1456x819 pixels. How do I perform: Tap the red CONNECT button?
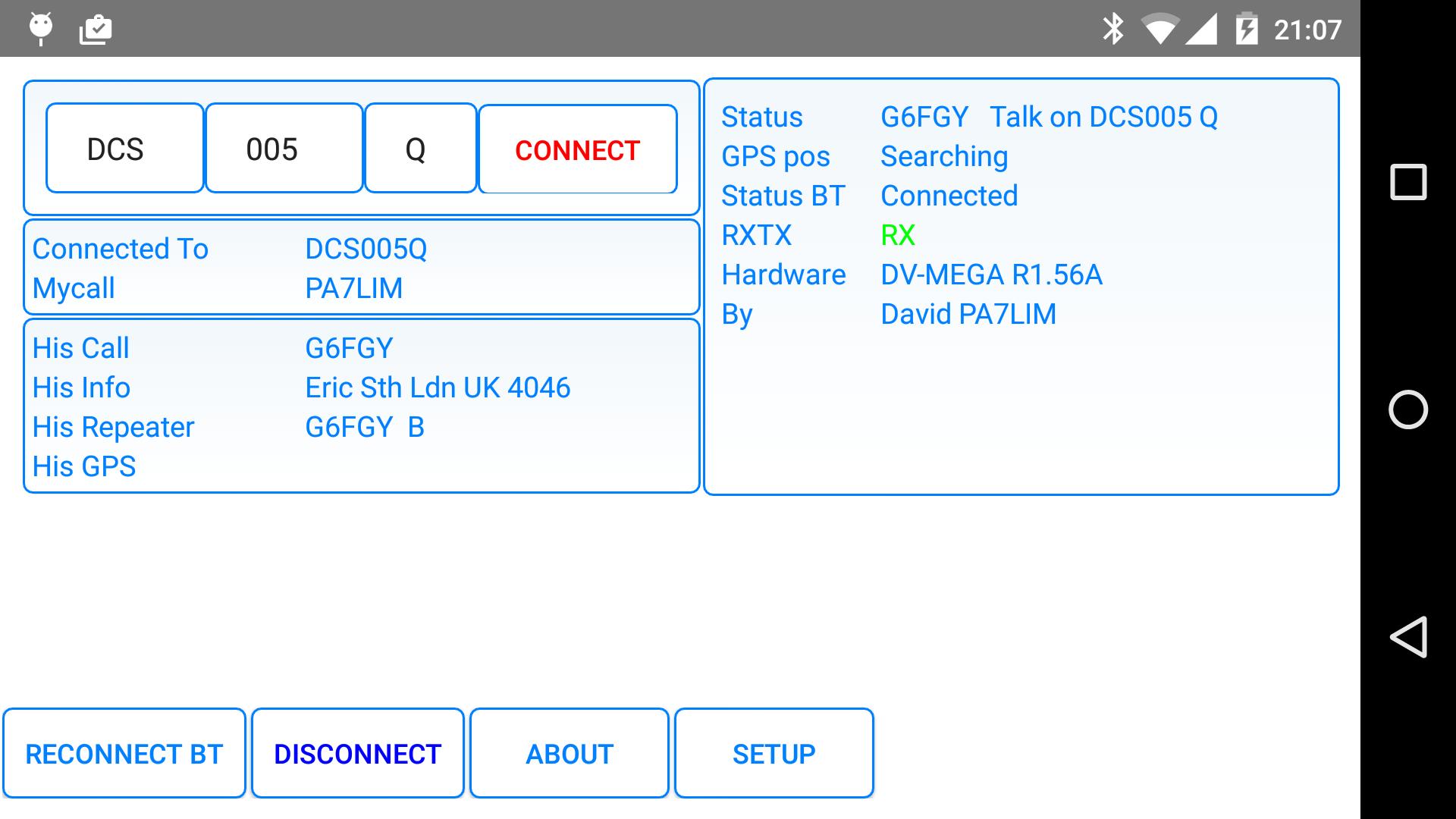click(x=578, y=149)
